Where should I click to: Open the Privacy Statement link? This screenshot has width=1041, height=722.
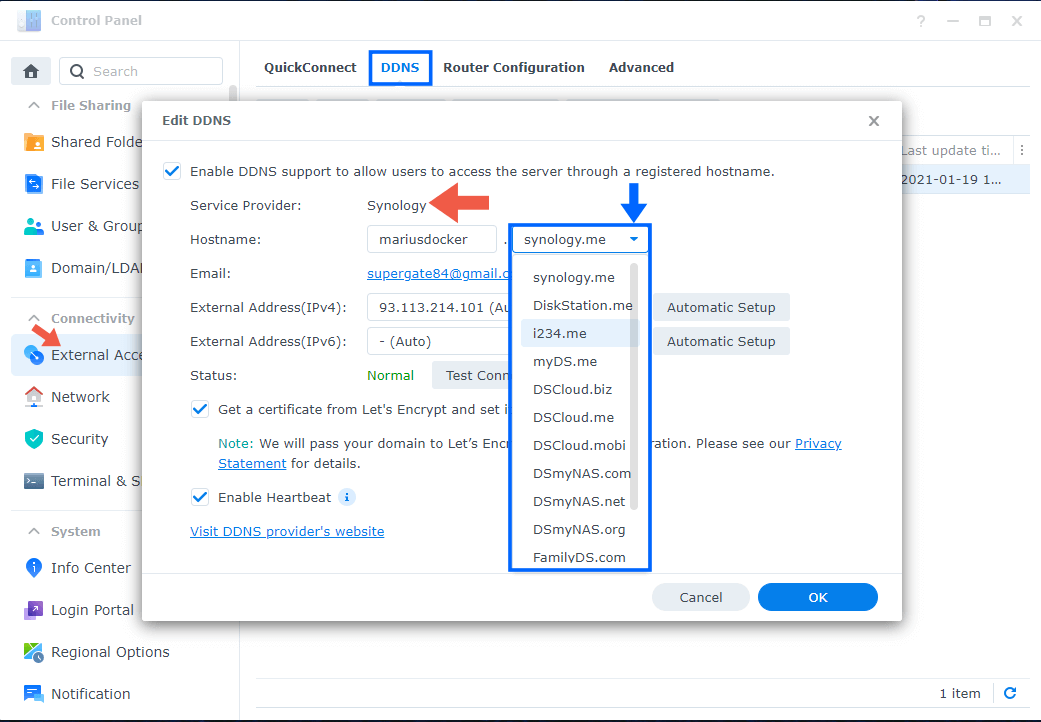click(818, 443)
